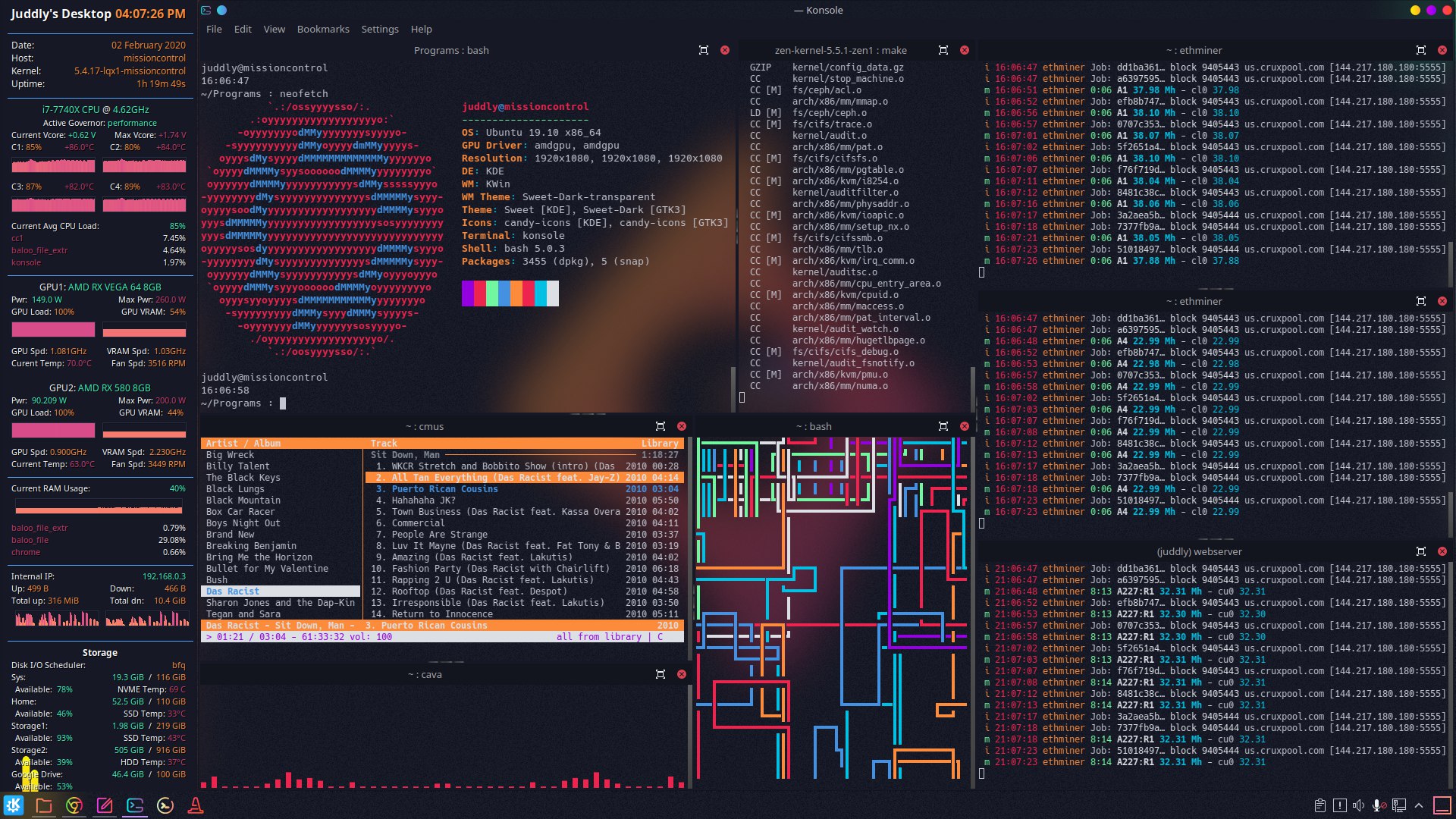Screen dimensions: 1456x819
Task: Open the File menu
Action: [214, 29]
